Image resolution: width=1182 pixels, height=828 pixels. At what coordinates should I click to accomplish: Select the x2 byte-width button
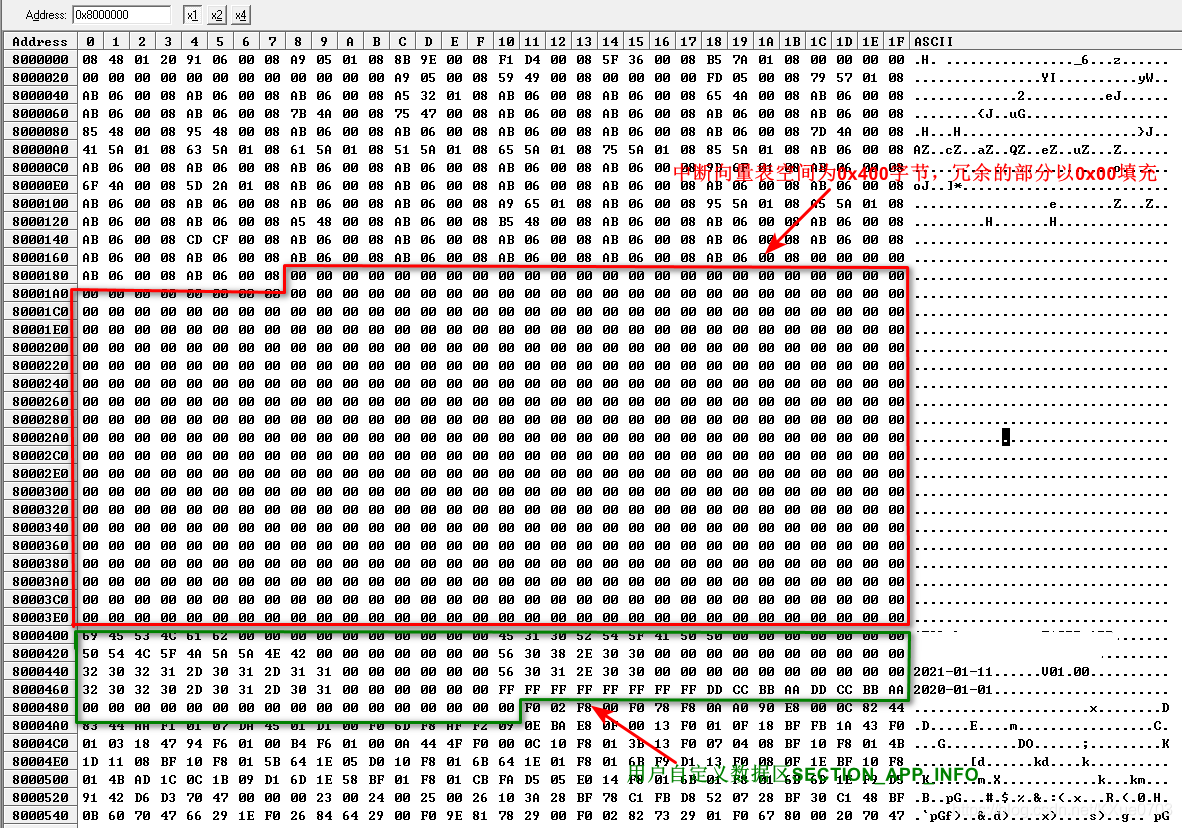click(217, 14)
